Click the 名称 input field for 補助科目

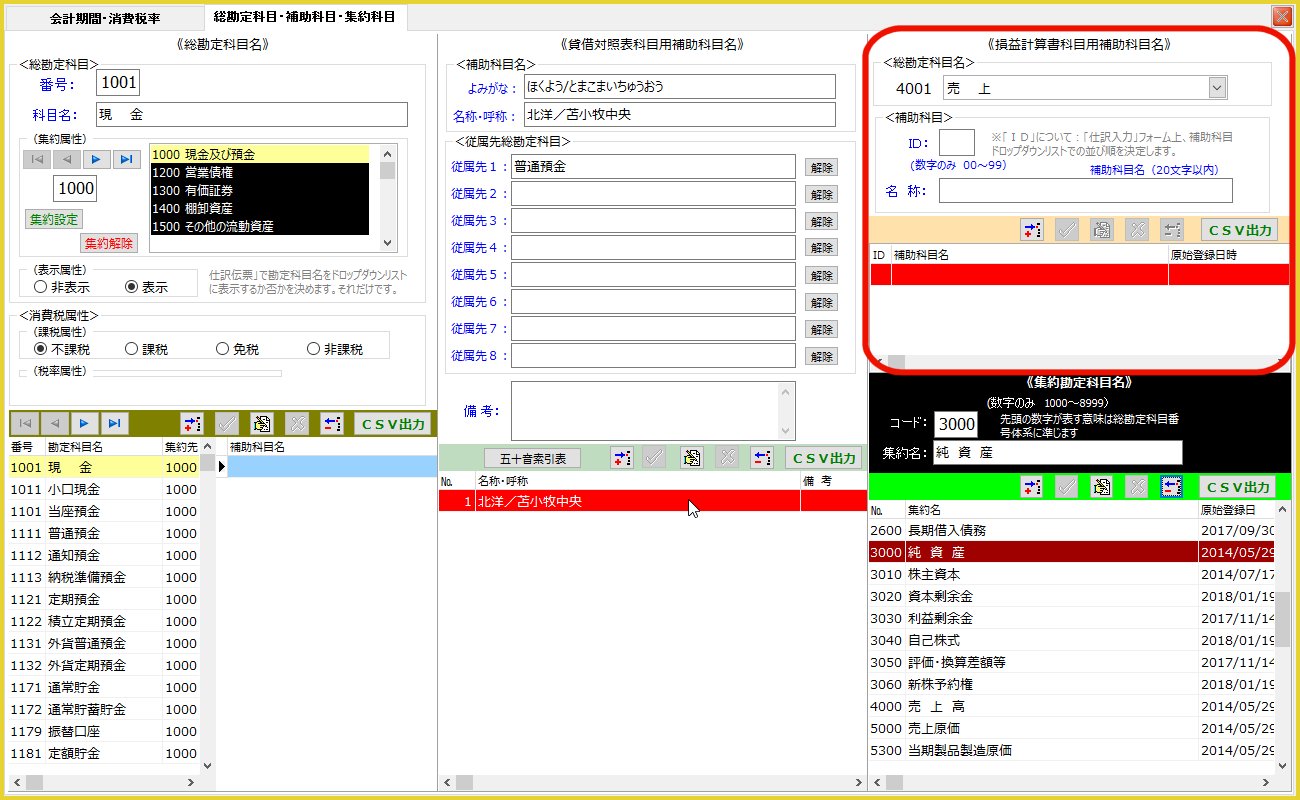click(1085, 191)
